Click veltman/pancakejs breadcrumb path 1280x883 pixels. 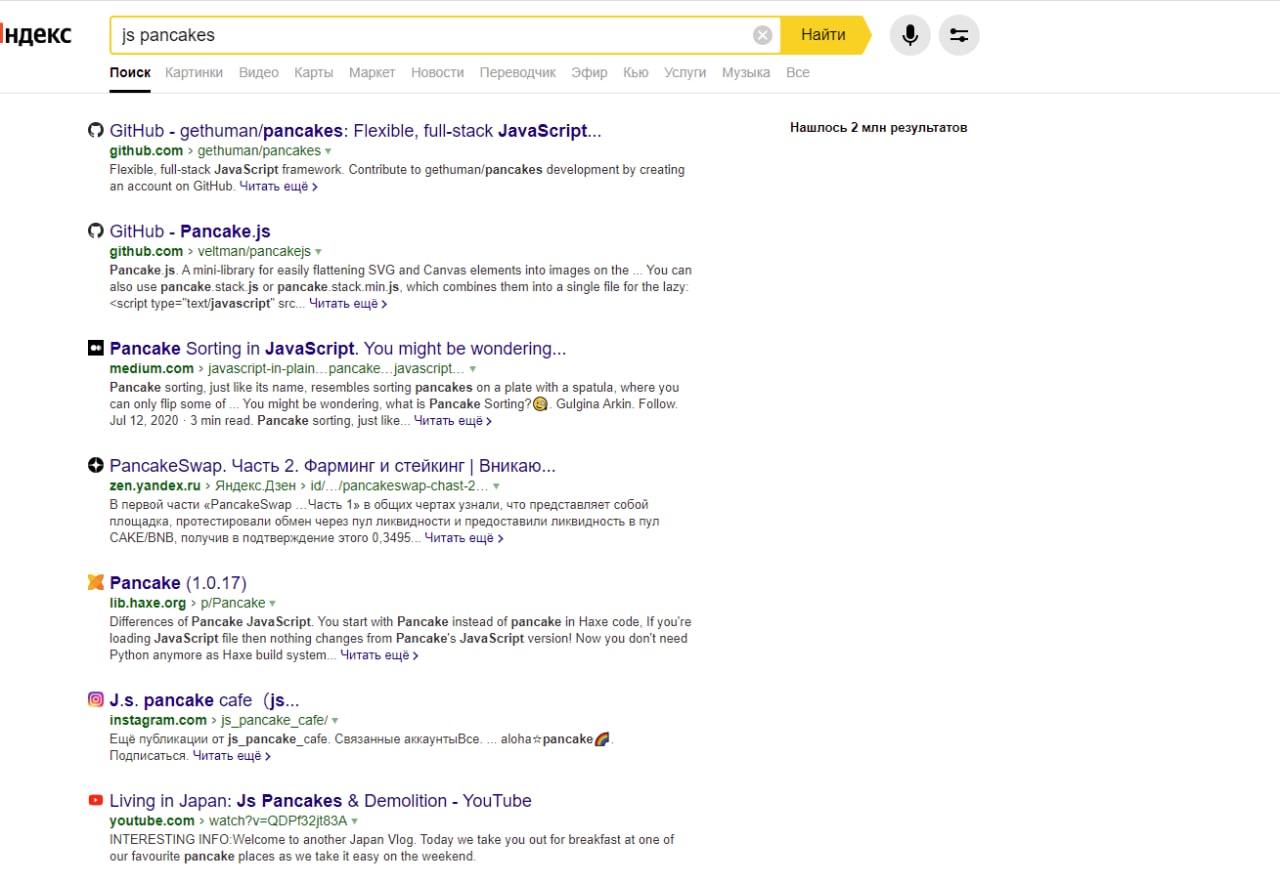(254, 251)
